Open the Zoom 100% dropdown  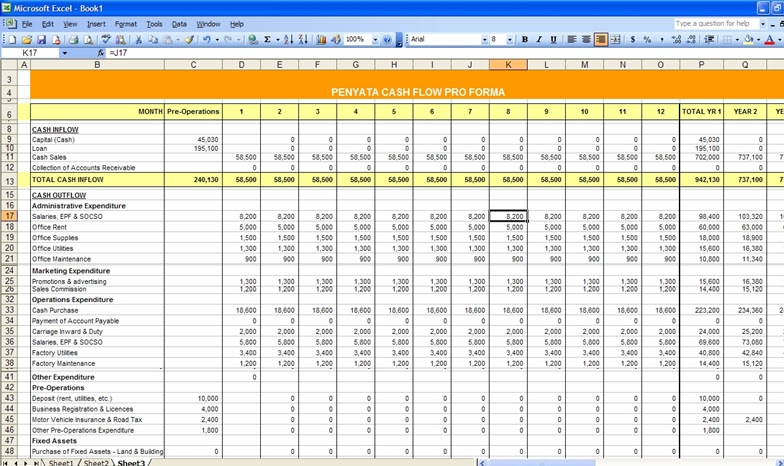pyautogui.click(x=375, y=40)
